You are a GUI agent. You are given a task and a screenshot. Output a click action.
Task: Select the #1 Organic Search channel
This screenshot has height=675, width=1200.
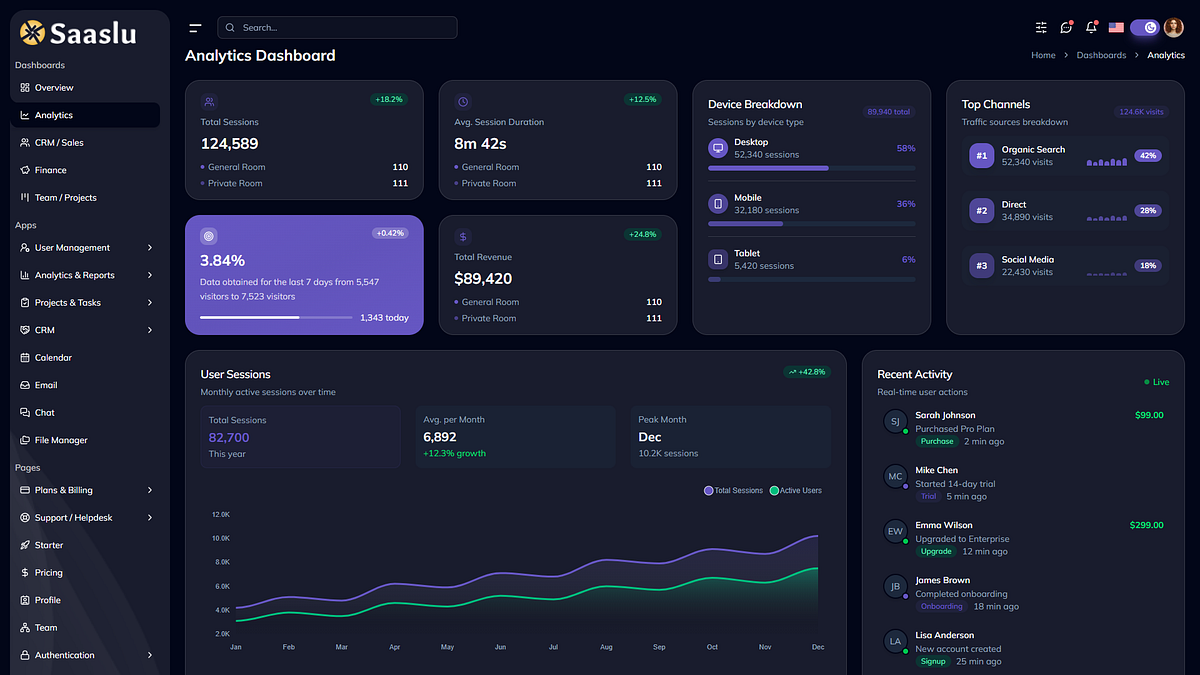(x=1065, y=156)
